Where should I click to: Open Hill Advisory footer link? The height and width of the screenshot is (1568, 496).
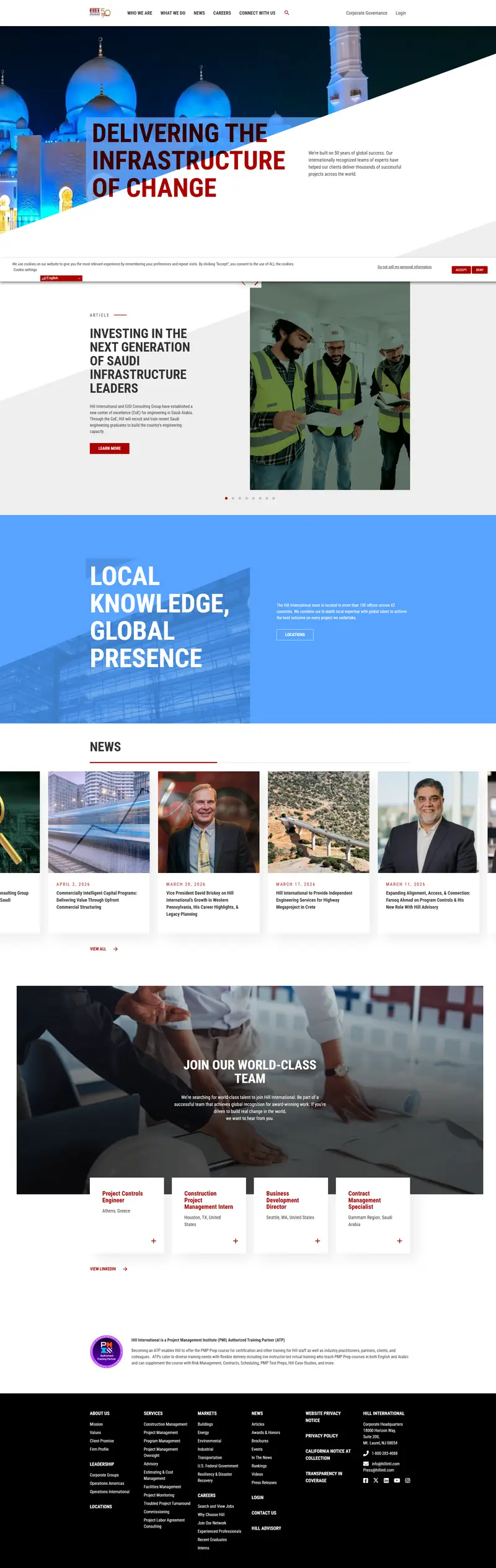(x=266, y=1528)
